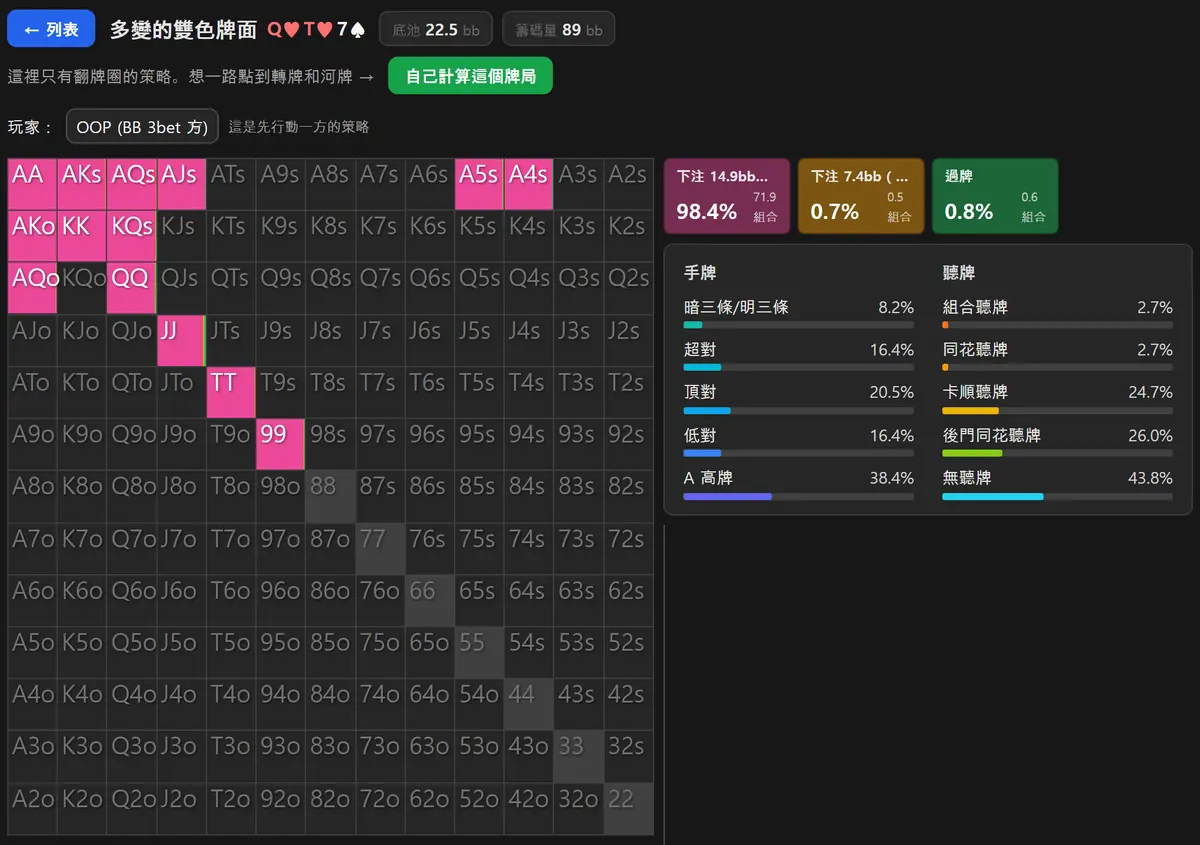Select the 76s hand cell

tap(430, 548)
